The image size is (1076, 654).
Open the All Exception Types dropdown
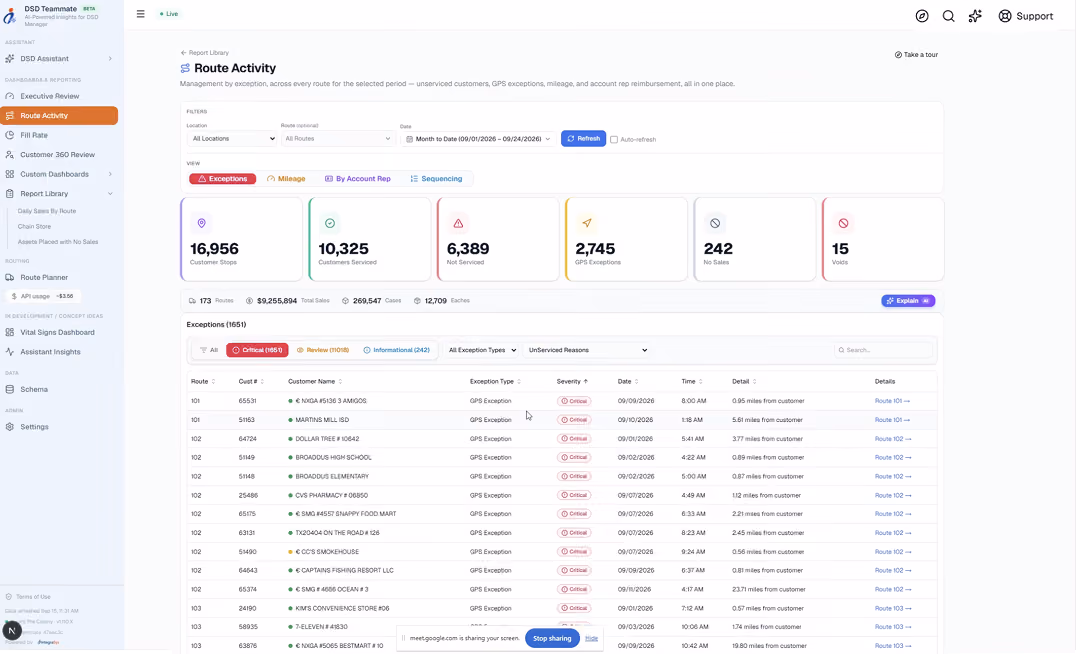(482, 350)
